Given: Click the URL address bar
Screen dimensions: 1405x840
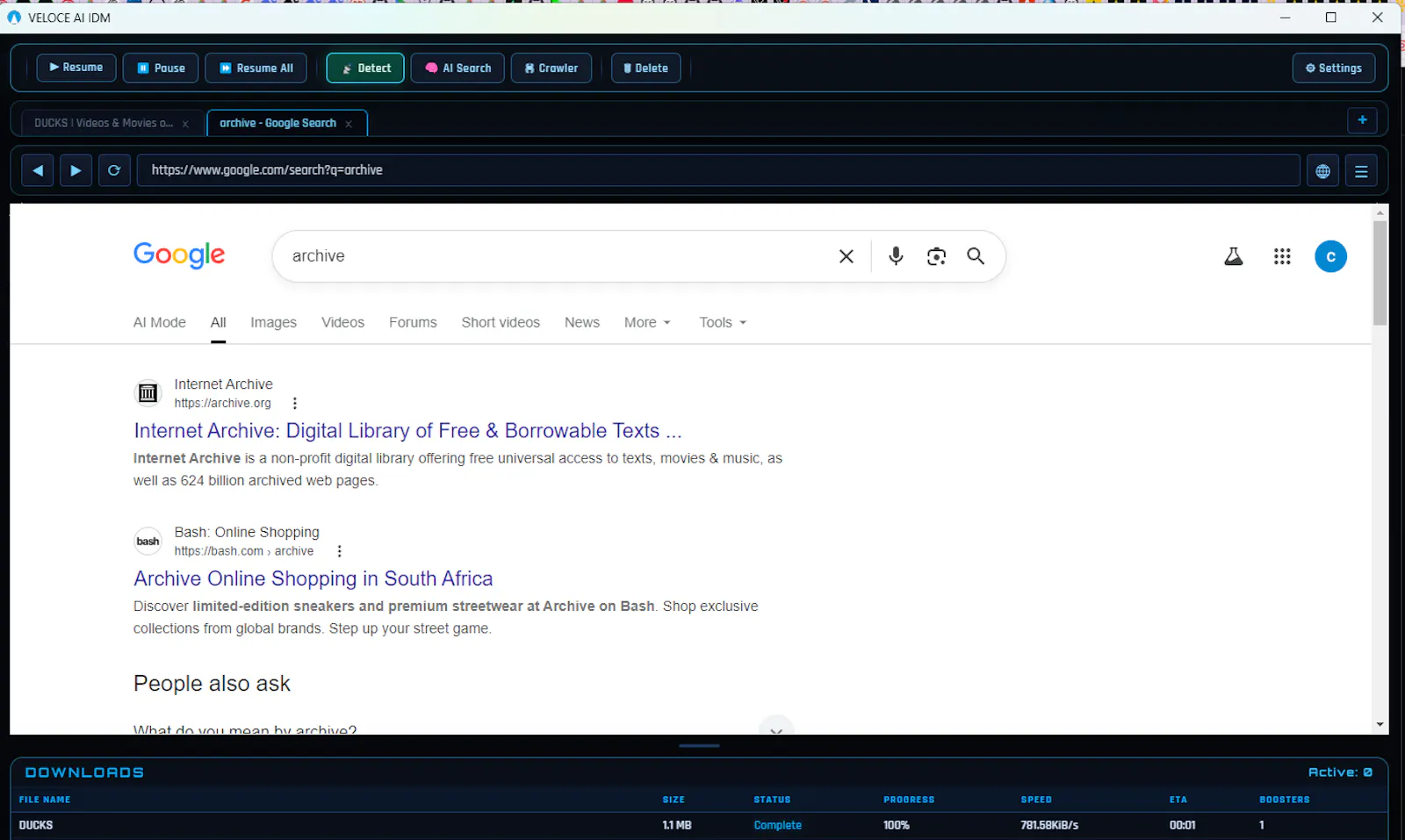Looking at the screenshot, I should [718, 170].
